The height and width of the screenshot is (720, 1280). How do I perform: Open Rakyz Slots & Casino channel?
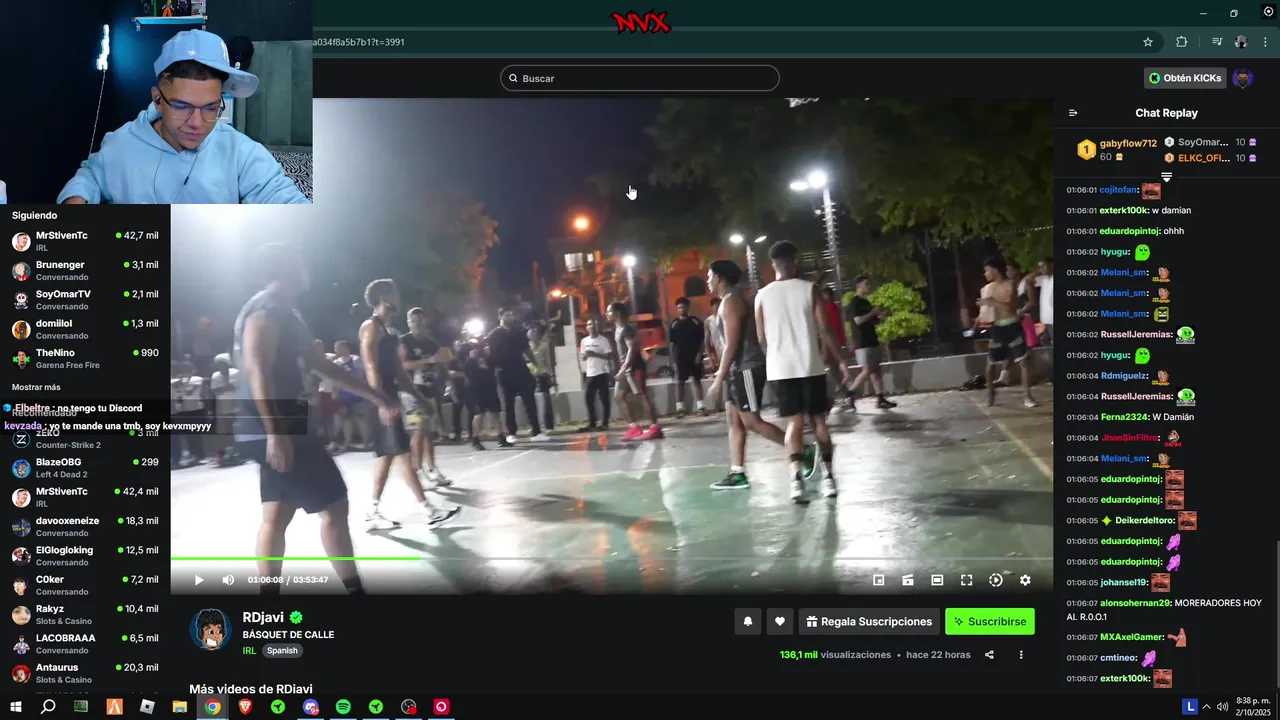point(85,614)
